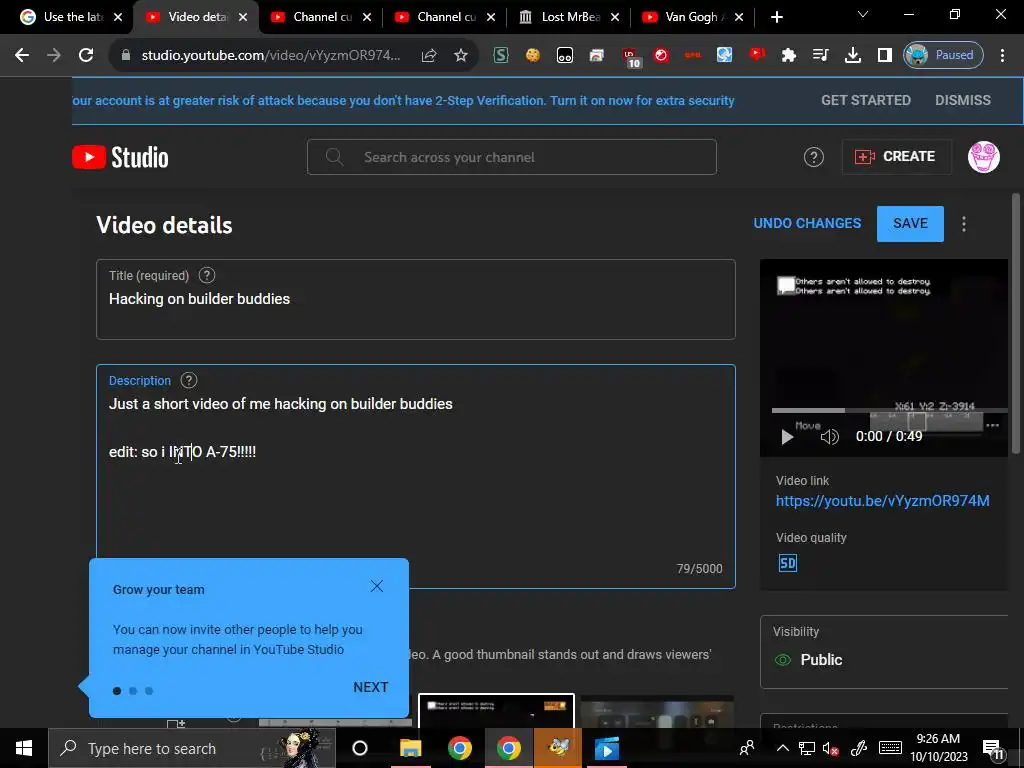Click the green S extension icon
The height and width of the screenshot is (768, 1024).
click(x=501, y=56)
